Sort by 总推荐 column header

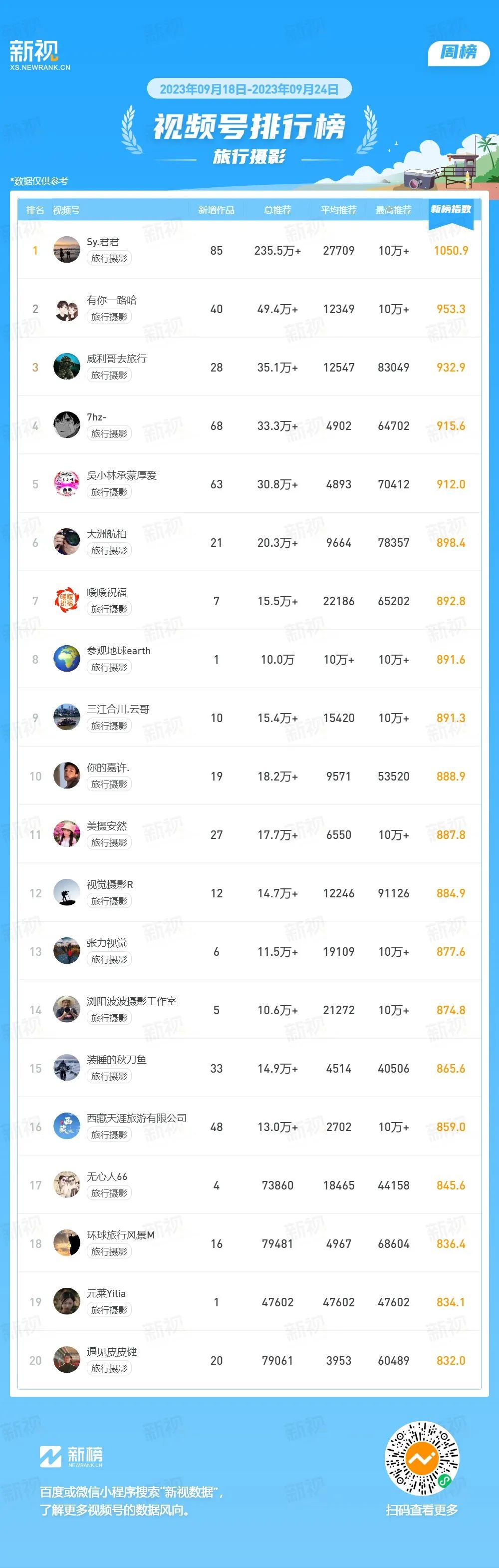click(x=277, y=210)
